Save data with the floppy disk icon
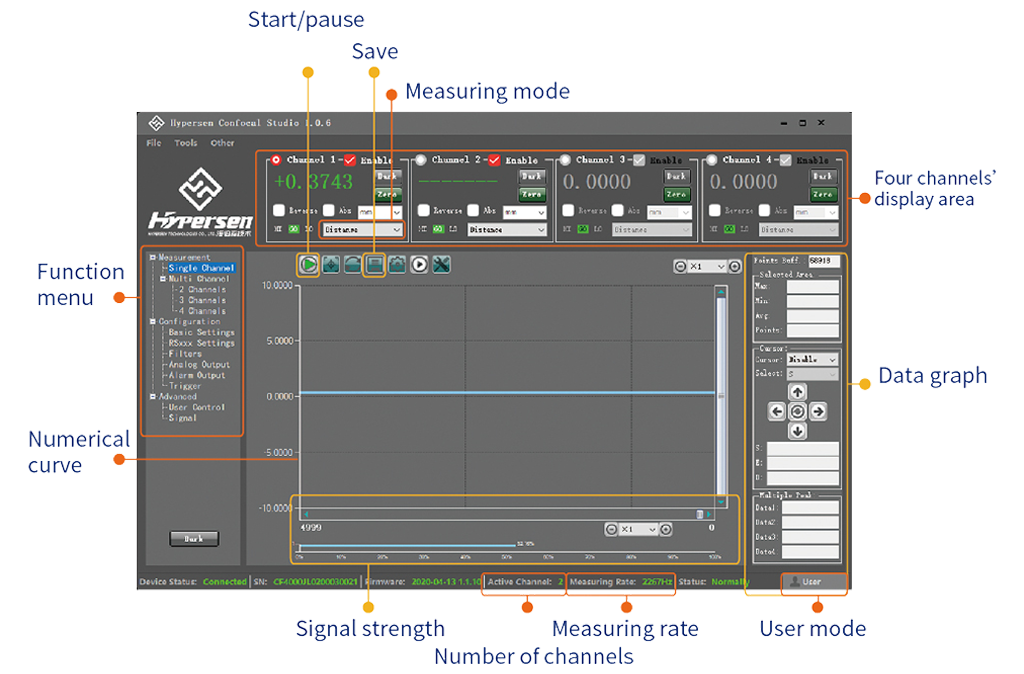This screenshot has height=674, width=1024. [375, 265]
